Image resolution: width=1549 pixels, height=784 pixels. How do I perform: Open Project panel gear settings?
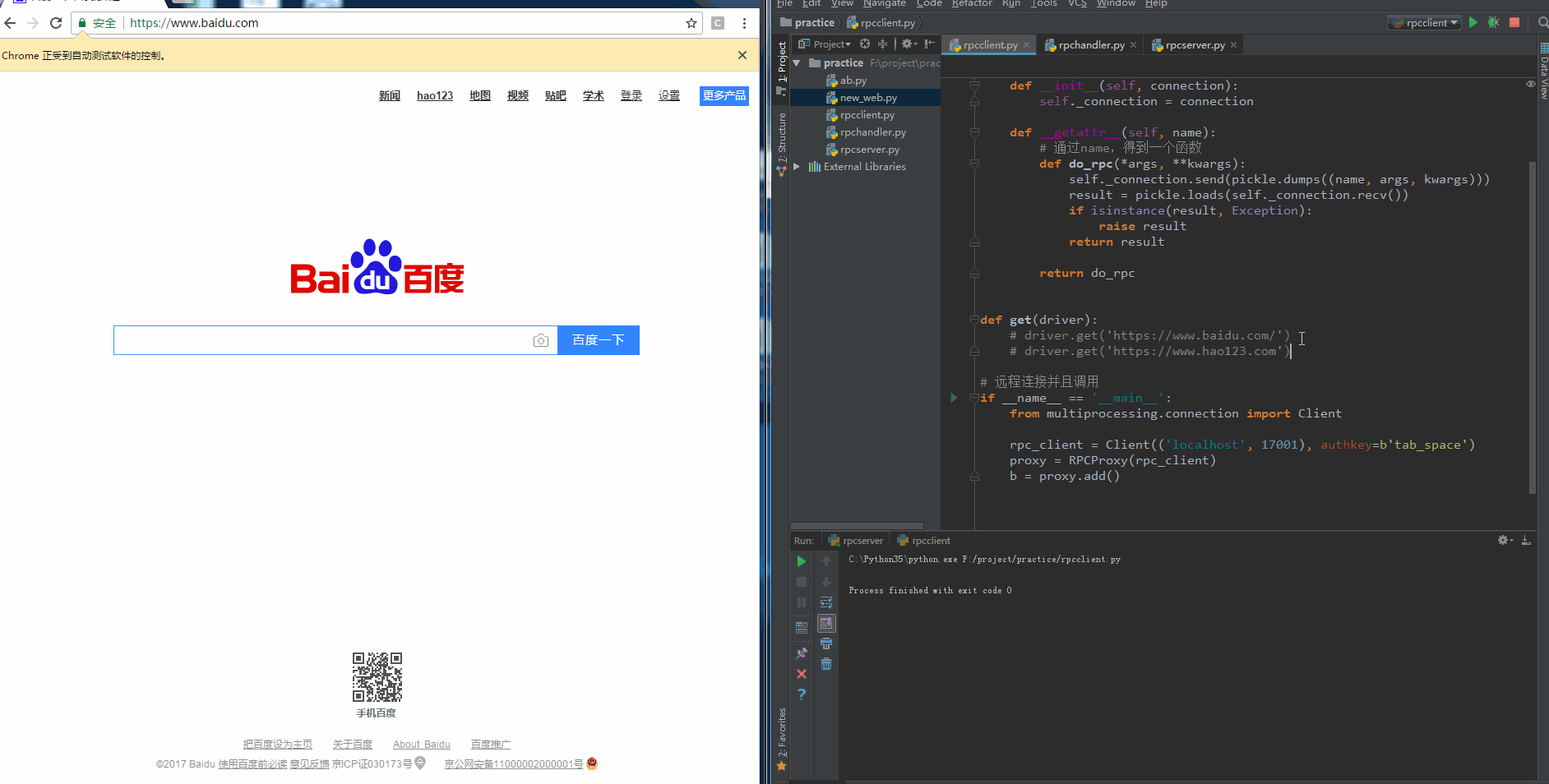click(x=909, y=44)
